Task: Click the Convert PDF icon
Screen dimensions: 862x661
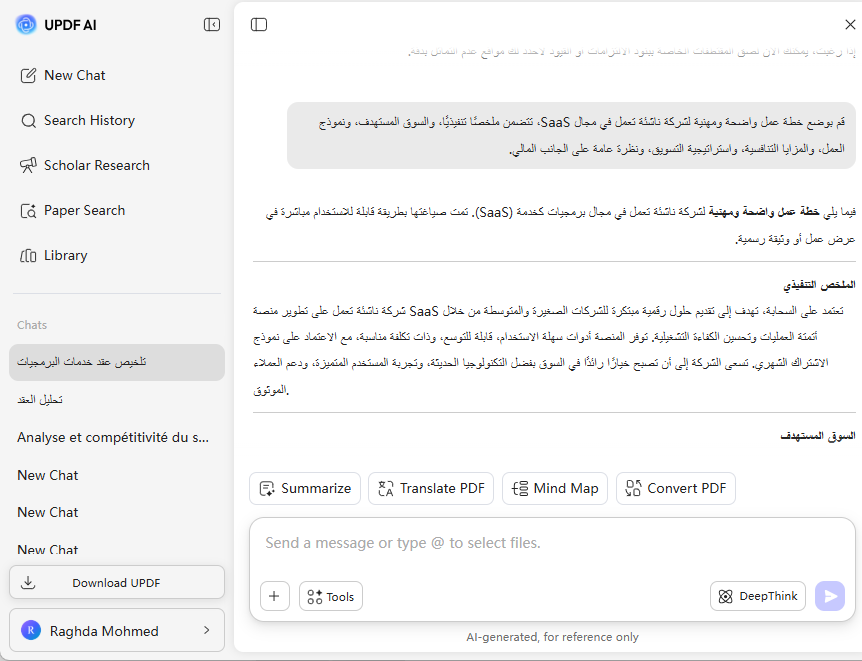Action: click(x=633, y=488)
